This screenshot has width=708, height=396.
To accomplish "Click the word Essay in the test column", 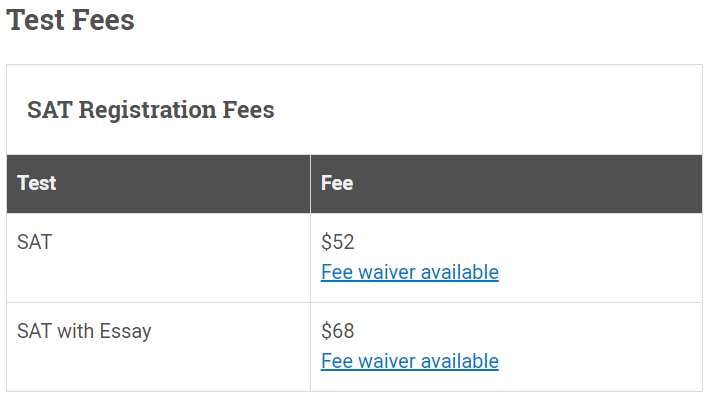I will (x=126, y=332).
